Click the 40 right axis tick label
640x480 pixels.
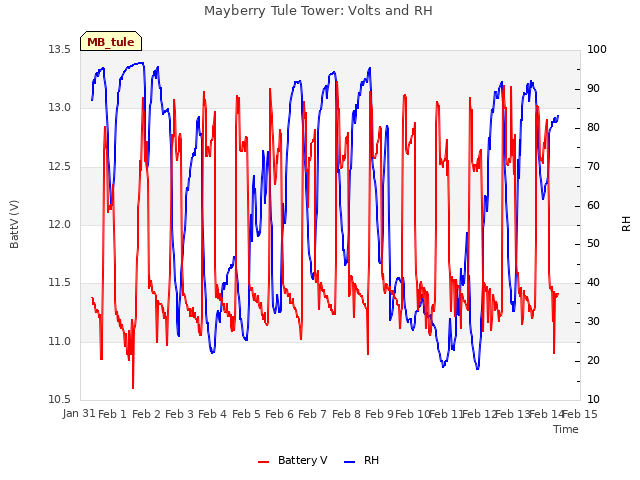click(593, 283)
